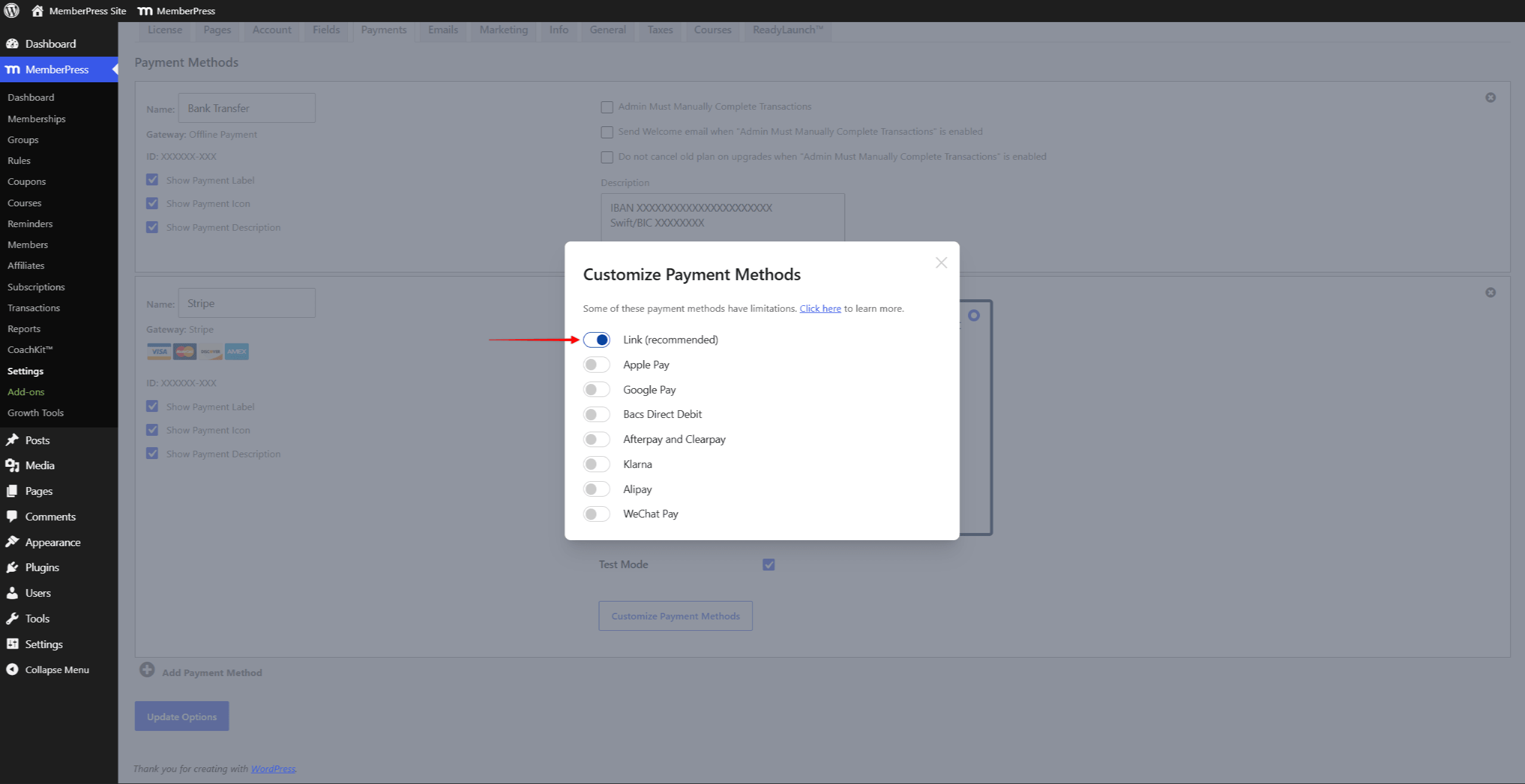The image size is (1525, 784).
Task: Enable the Alipay toggle
Action: click(x=596, y=489)
